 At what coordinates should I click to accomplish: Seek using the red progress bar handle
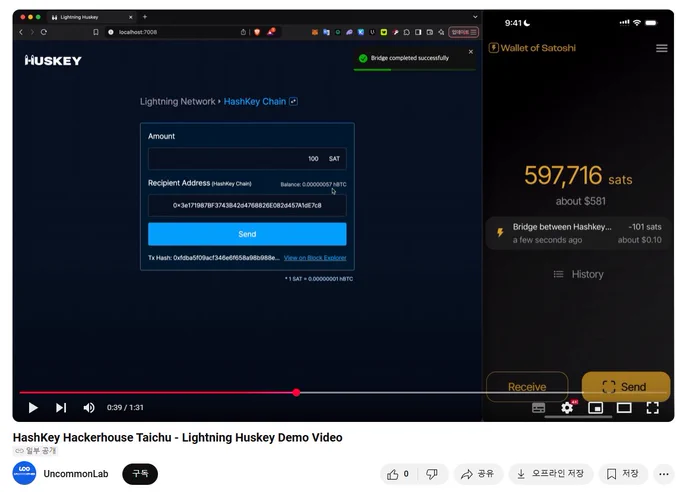(x=296, y=393)
